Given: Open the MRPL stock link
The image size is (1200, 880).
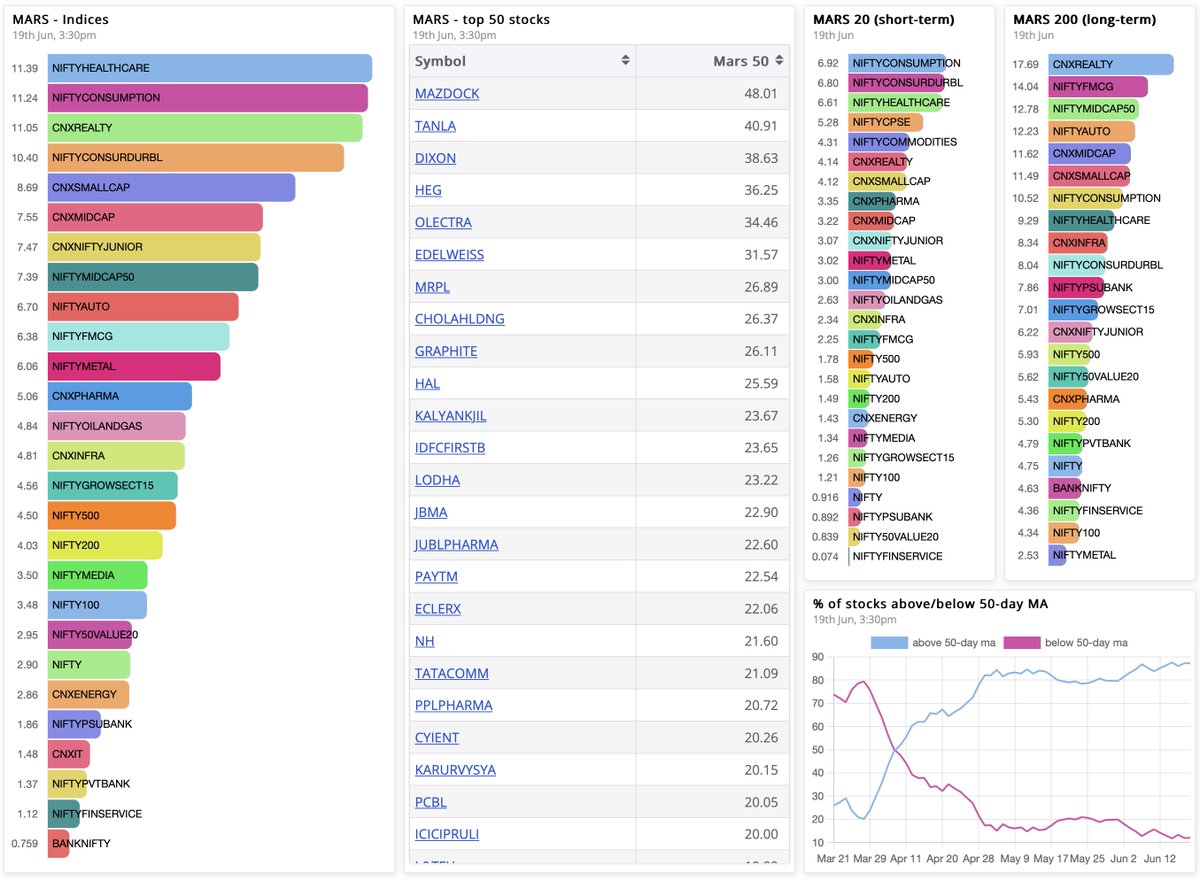Looking at the screenshot, I should point(433,287).
